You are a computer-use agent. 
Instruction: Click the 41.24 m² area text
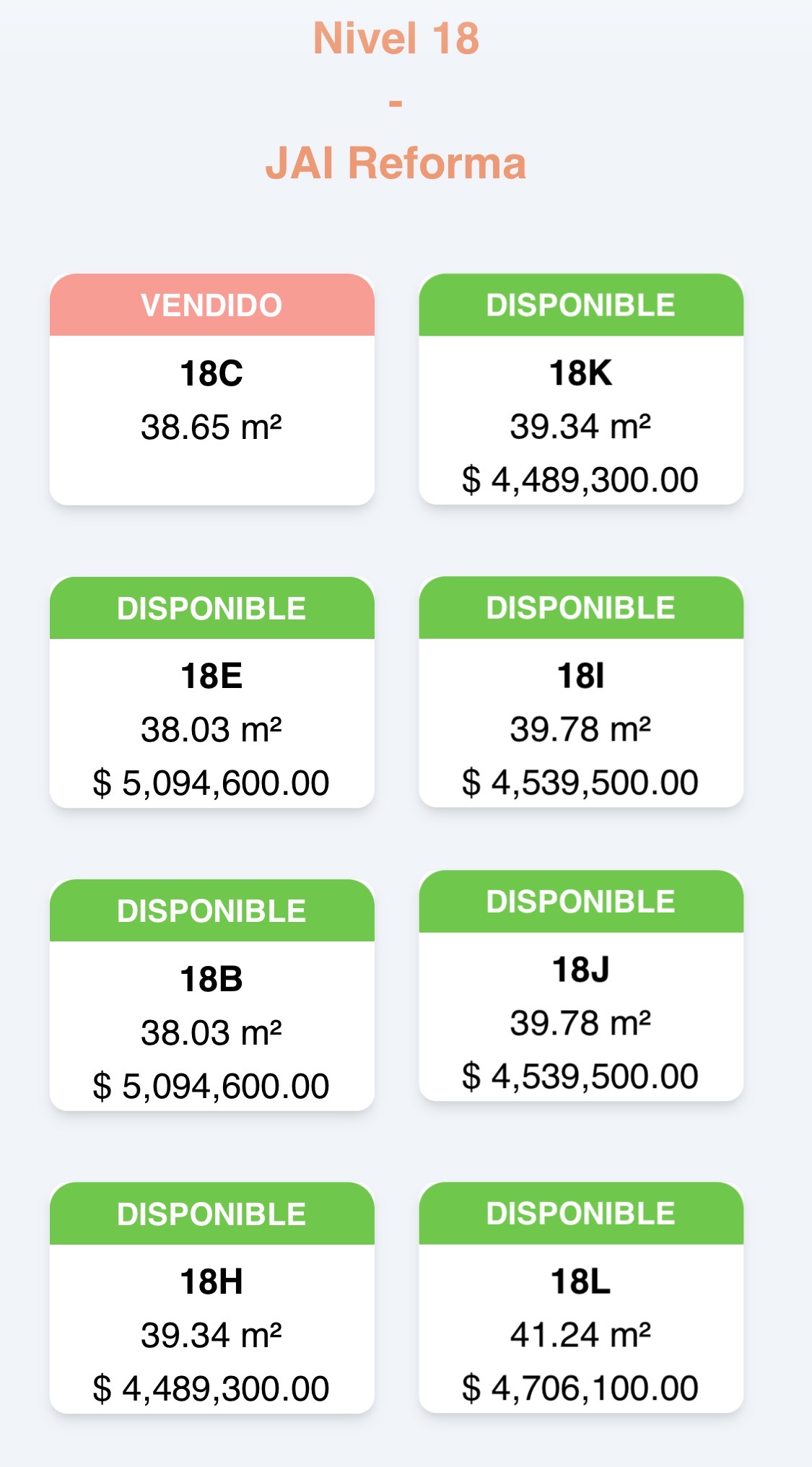[x=580, y=1335]
